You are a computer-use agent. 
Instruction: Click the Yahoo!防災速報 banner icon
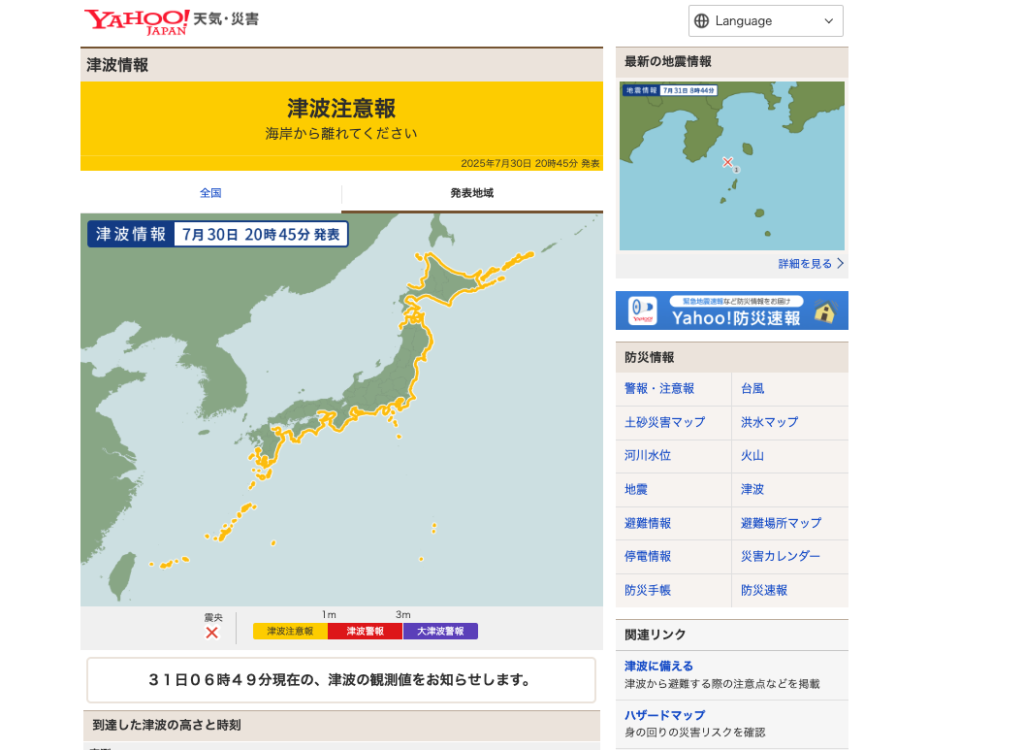tap(643, 311)
